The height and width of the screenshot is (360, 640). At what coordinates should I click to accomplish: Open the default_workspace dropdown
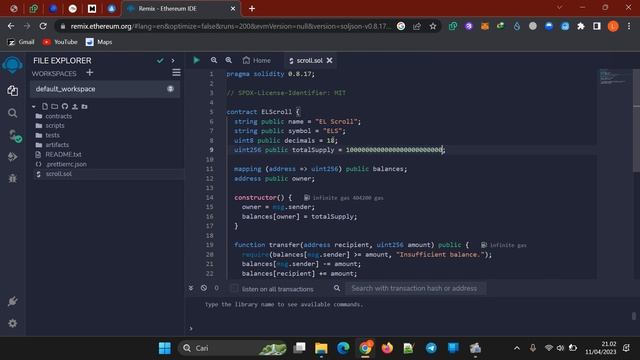104,89
